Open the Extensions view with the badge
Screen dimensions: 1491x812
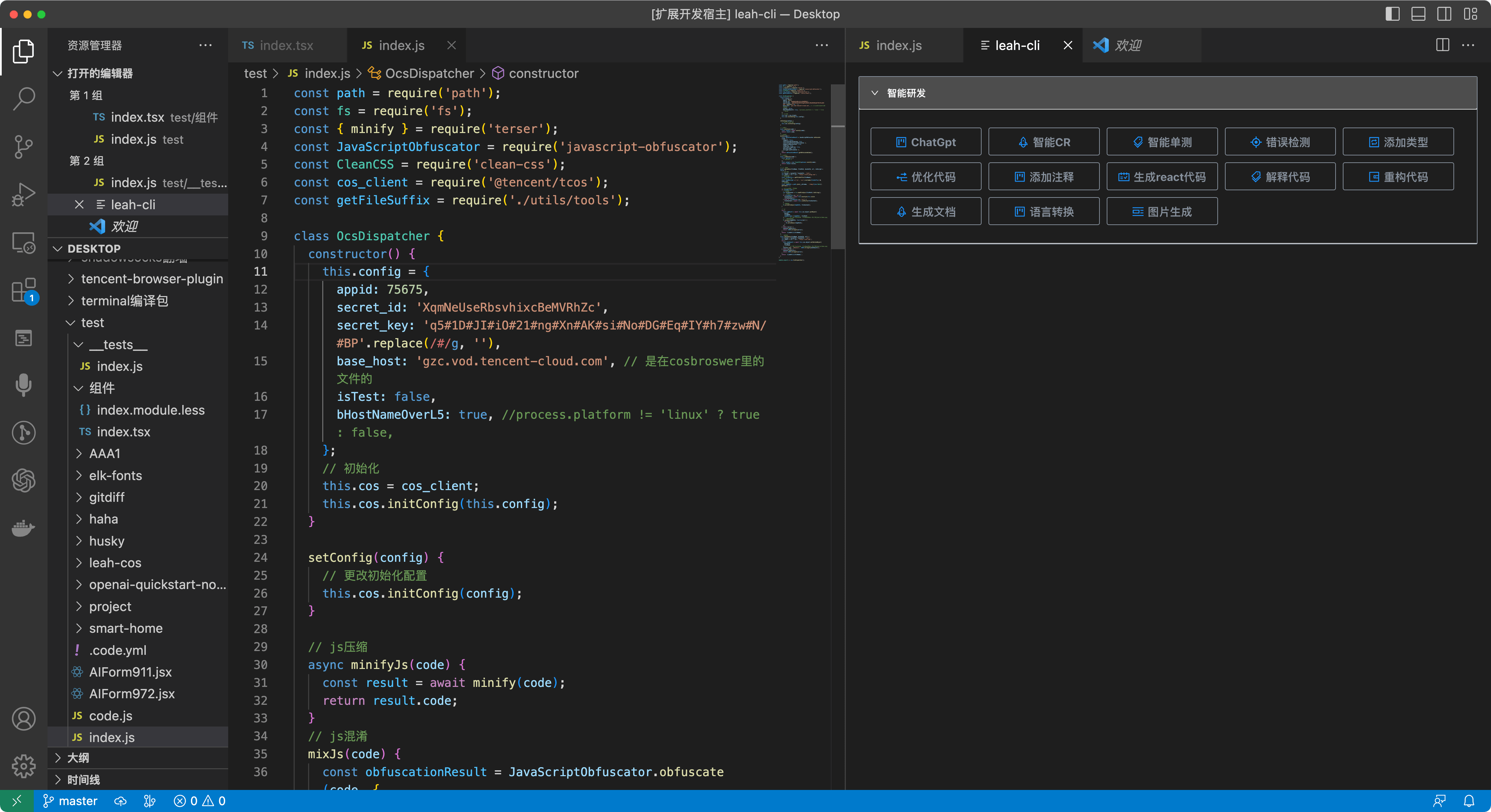point(24,291)
